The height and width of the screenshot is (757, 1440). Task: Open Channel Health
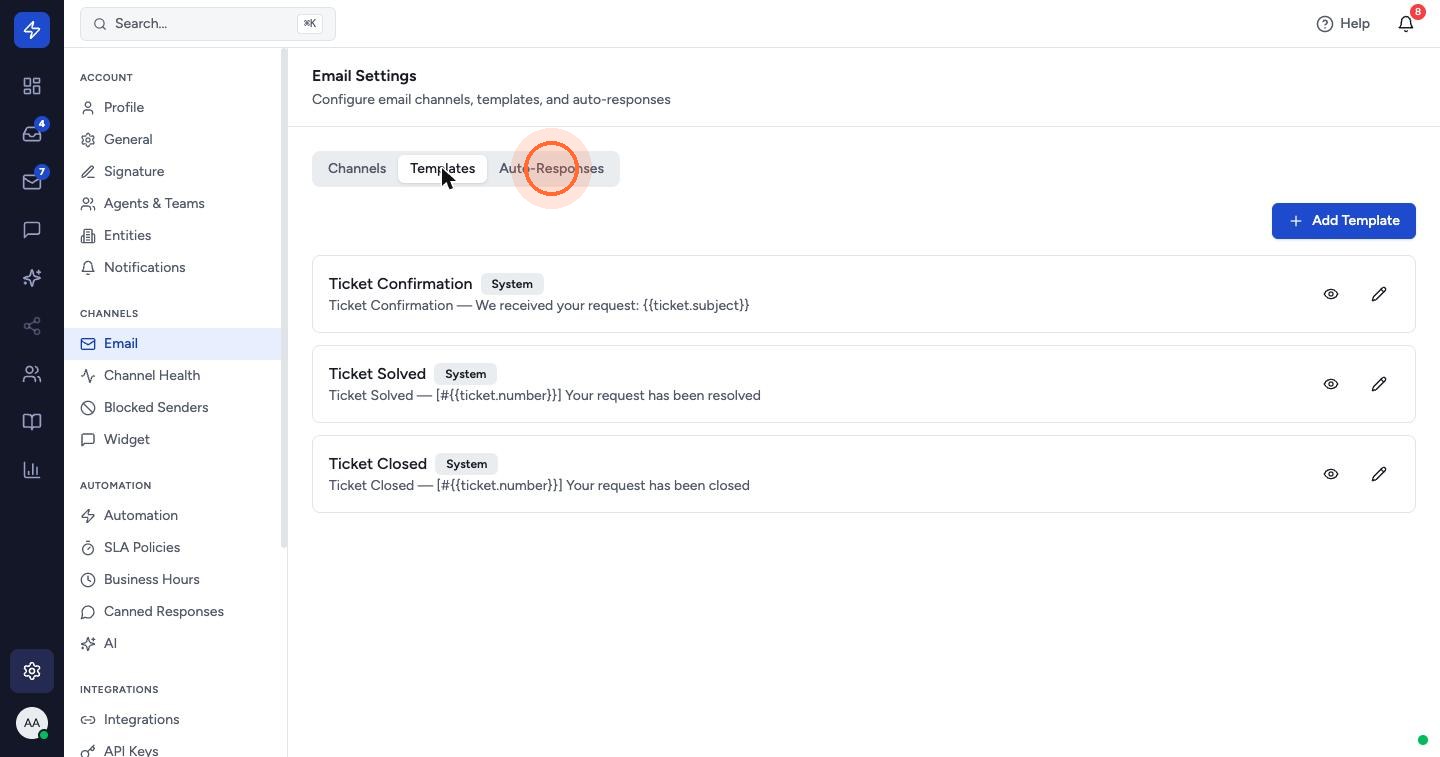172,375
